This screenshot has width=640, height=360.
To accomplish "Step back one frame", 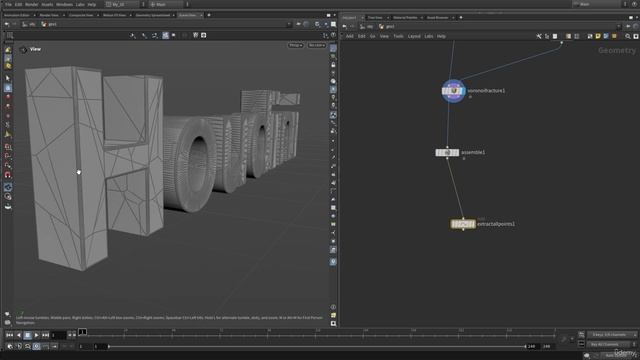I will click(x=18, y=335).
